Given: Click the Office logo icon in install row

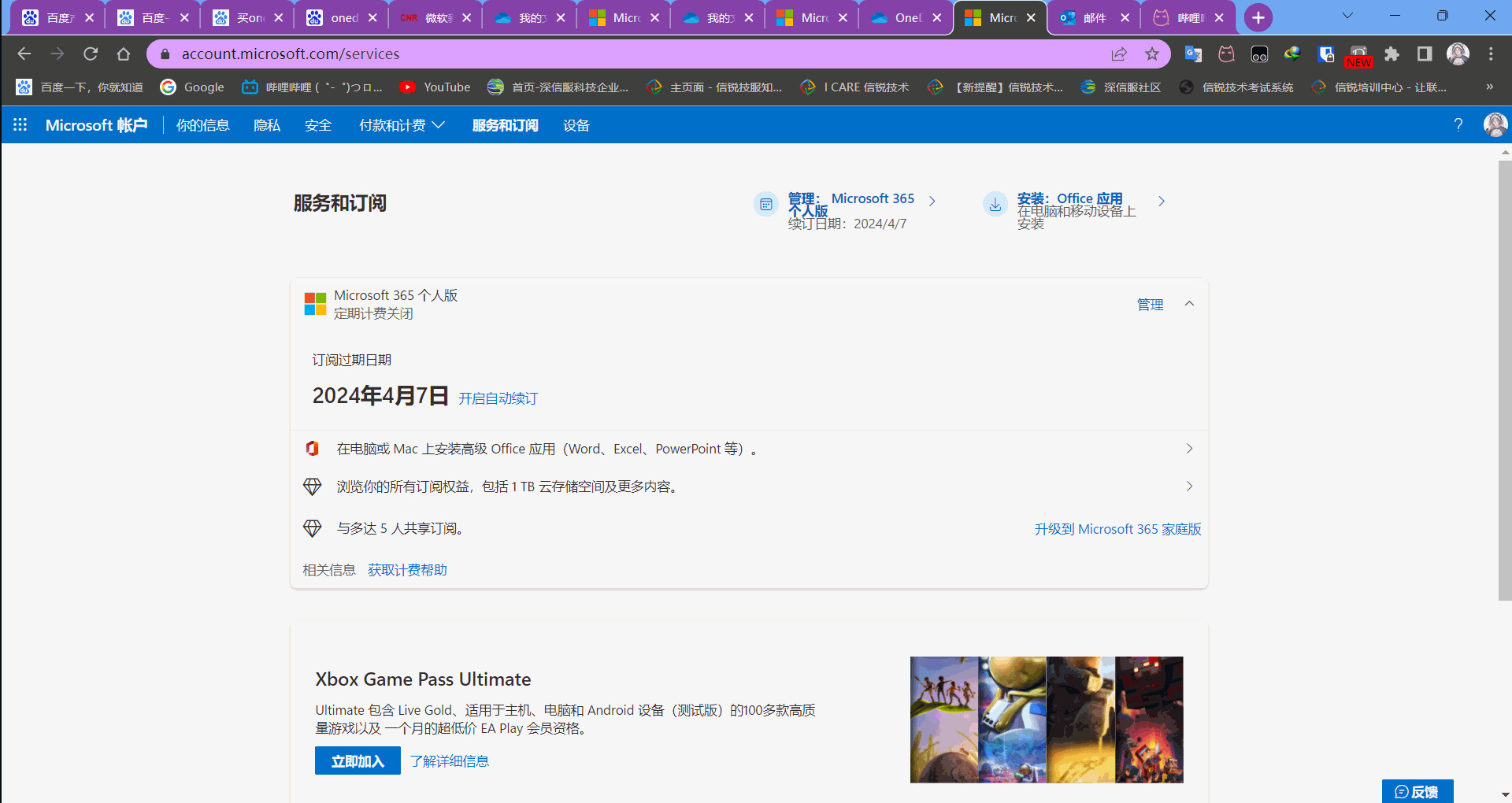Looking at the screenshot, I should 312,448.
